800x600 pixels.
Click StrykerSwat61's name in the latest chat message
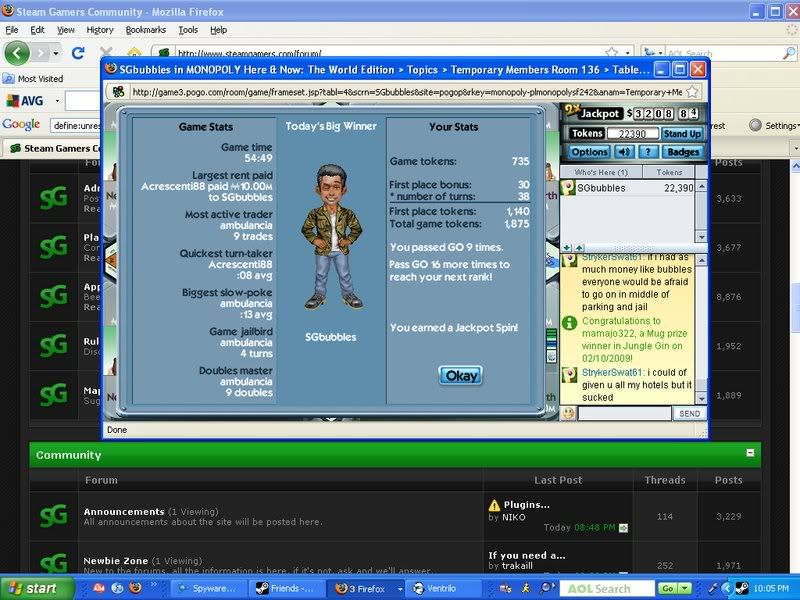[612, 372]
